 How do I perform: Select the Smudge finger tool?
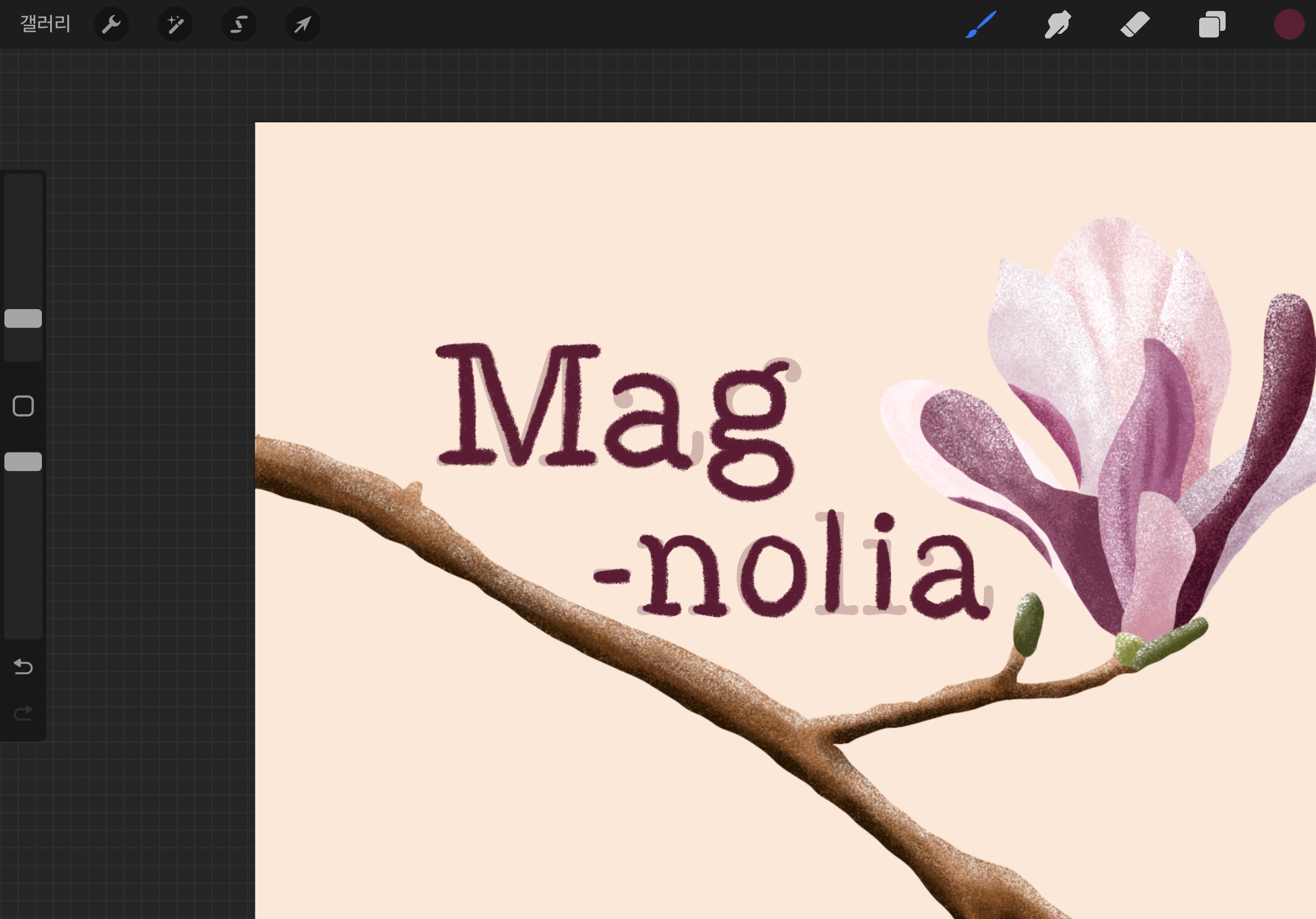coord(1058,25)
